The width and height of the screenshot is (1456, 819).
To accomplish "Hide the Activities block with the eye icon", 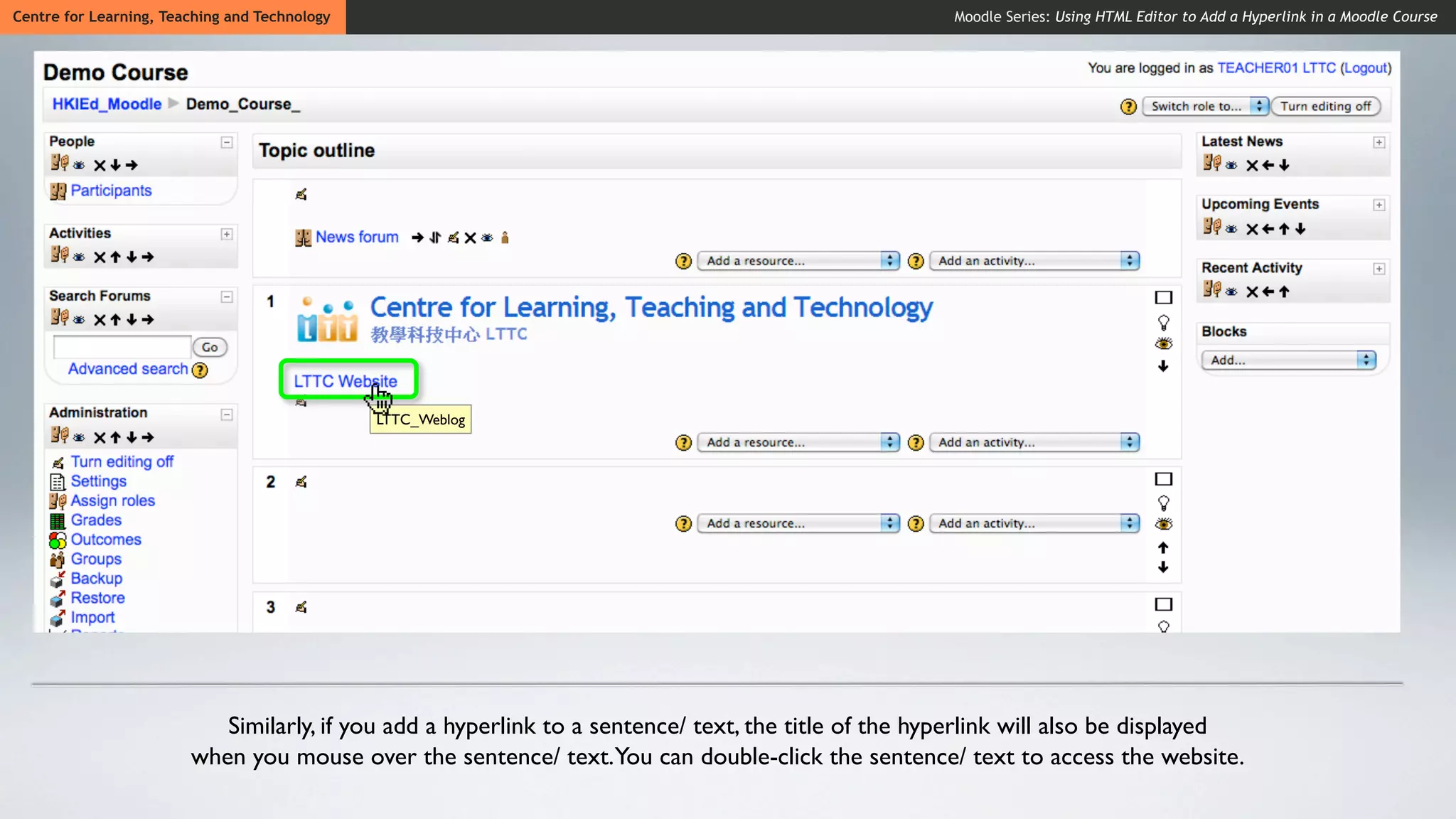I will tap(79, 257).
